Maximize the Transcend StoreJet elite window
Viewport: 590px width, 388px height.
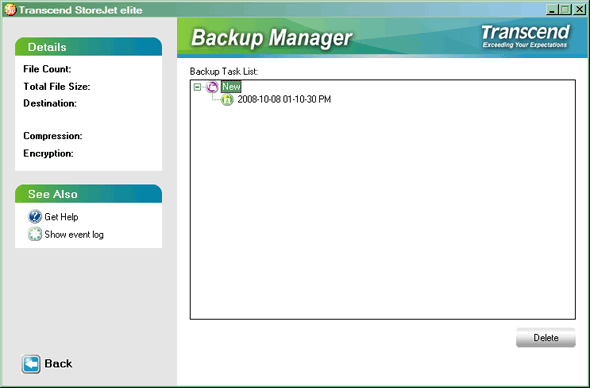coord(565,9)
